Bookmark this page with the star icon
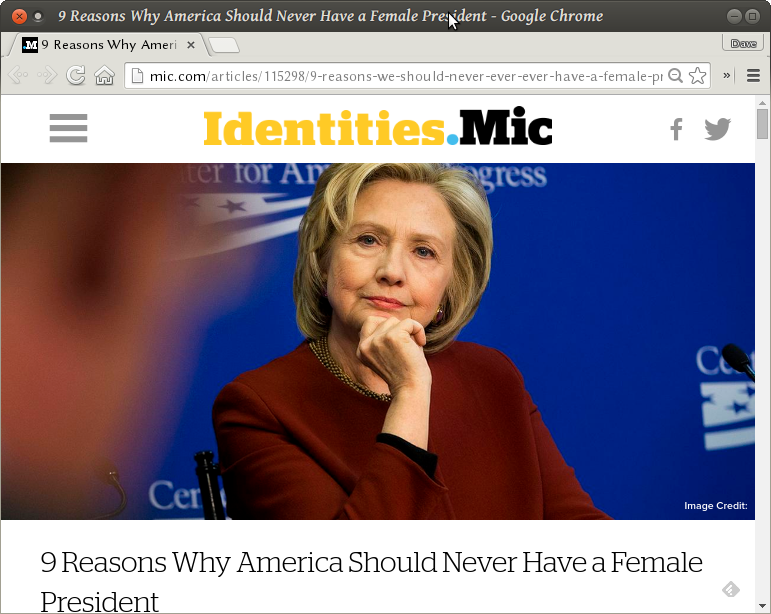 click(697, 76)
